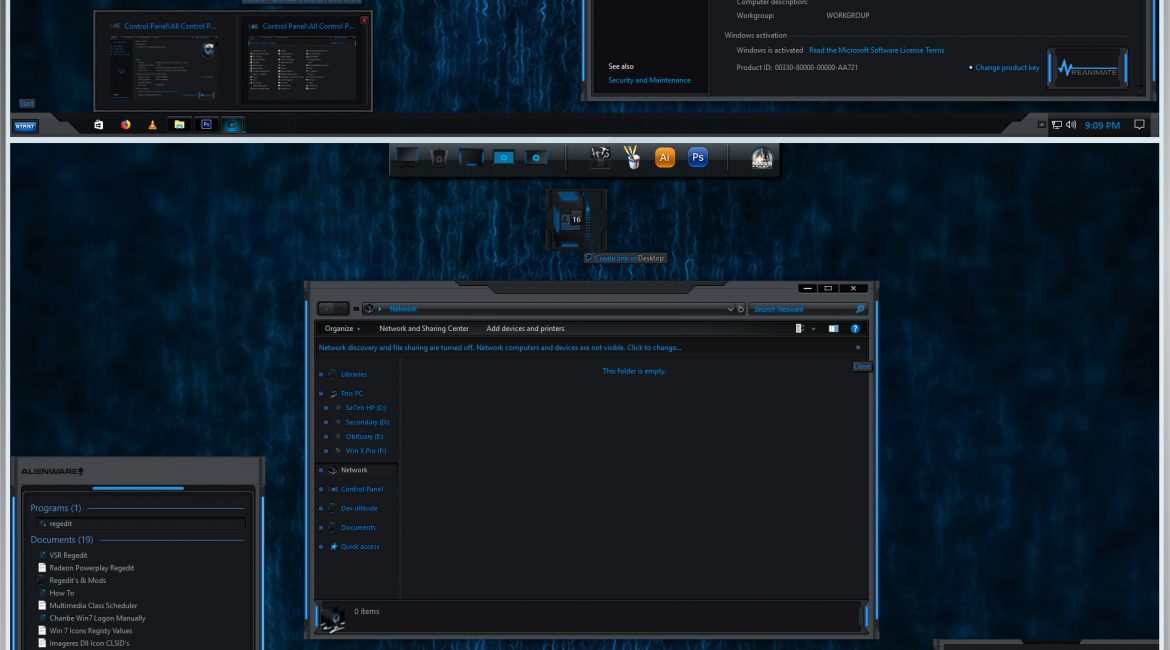
Task: Open Radeon Powerplay Regedit document
Action: 91,568
